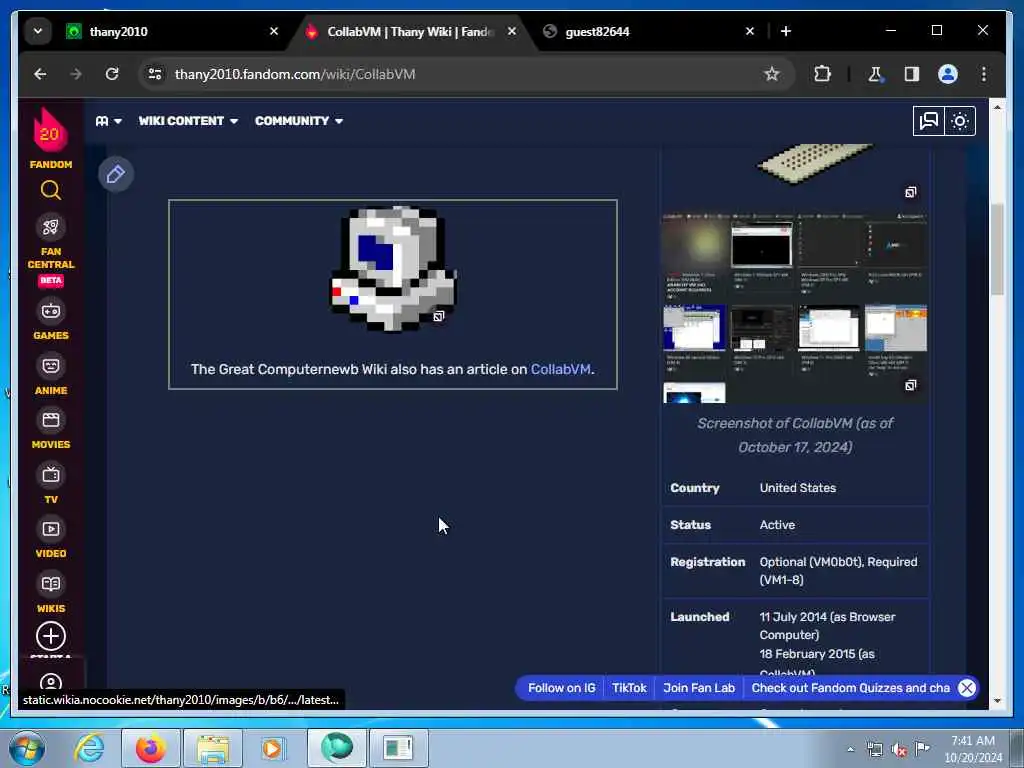Image resolution: width=1024 pixels, height=768 pixels.
Task: Launch Firefox from taskbar
Action: coord(151,748)
